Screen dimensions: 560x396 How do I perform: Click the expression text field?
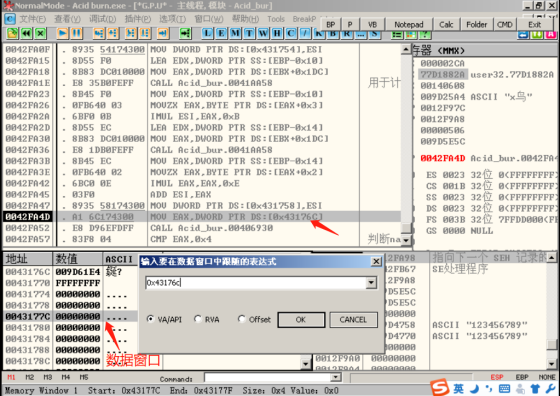256,283
